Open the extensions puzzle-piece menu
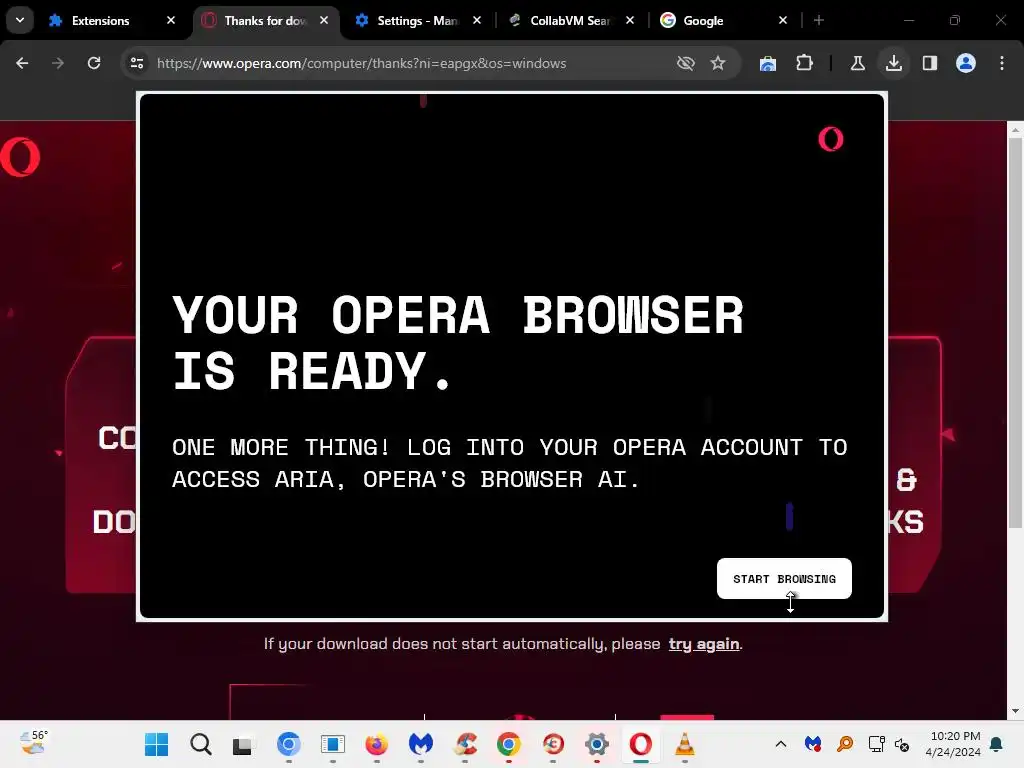 click(805, 63)
